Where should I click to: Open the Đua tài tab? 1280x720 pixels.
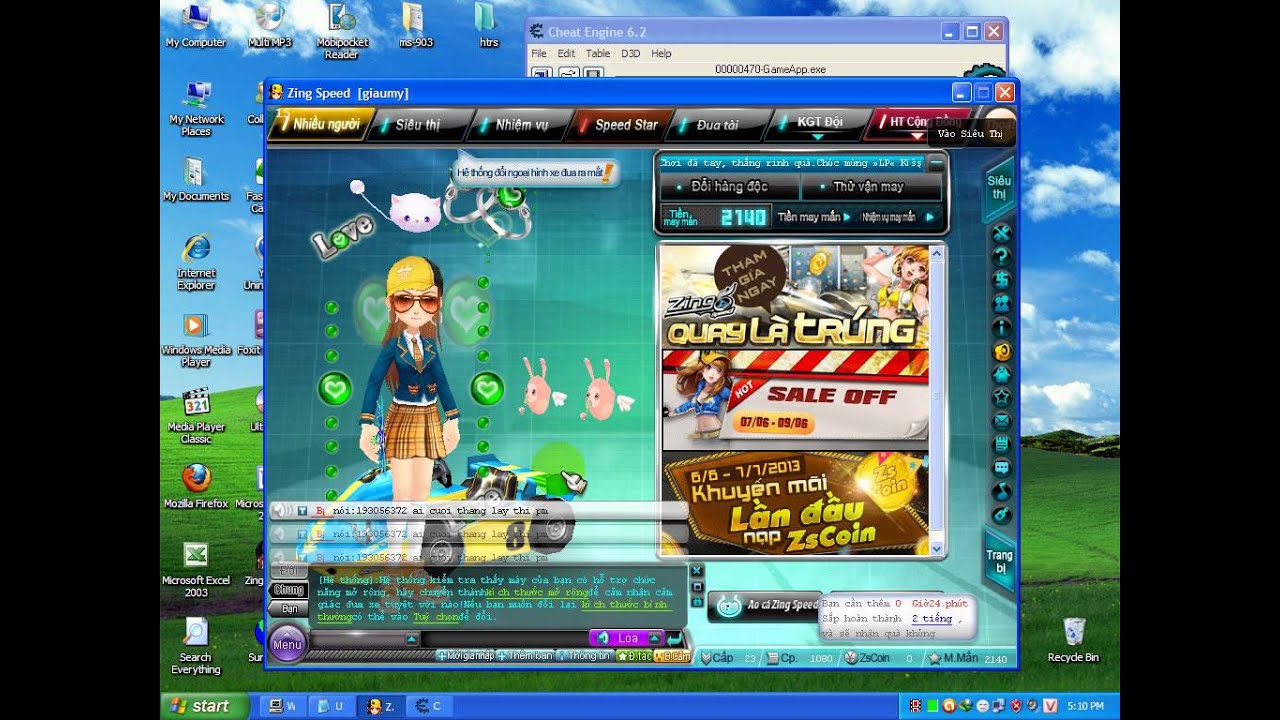tap(716, 125)
